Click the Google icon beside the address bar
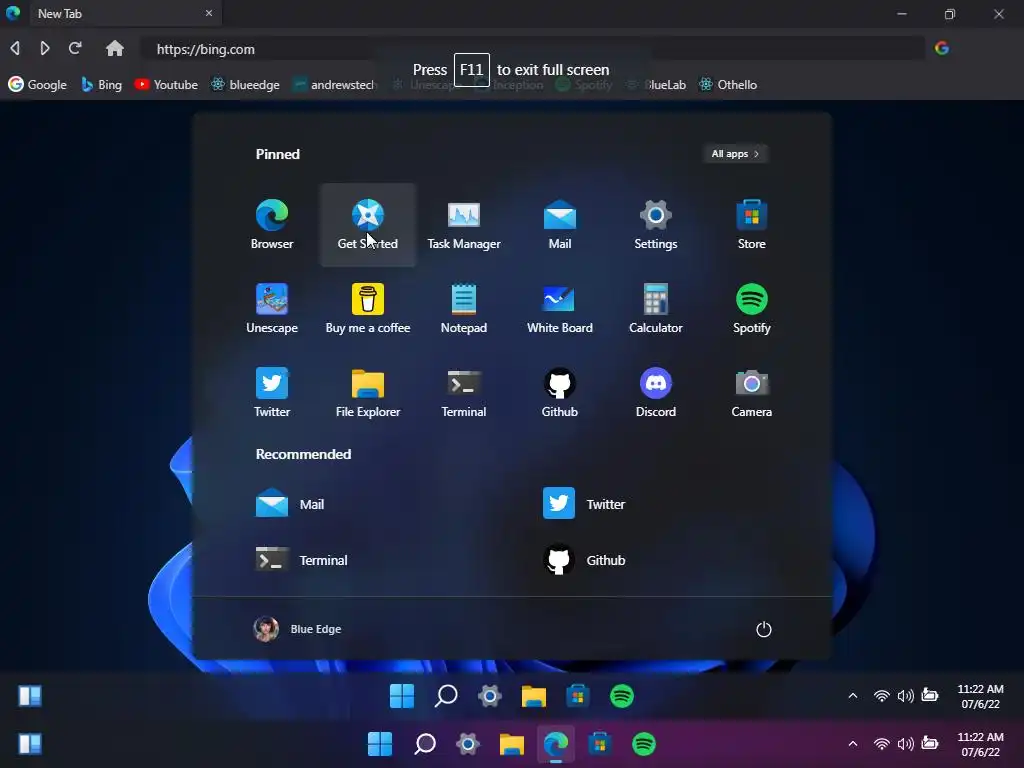This screenshot has width=1024, height=768. tap(942, 48)
